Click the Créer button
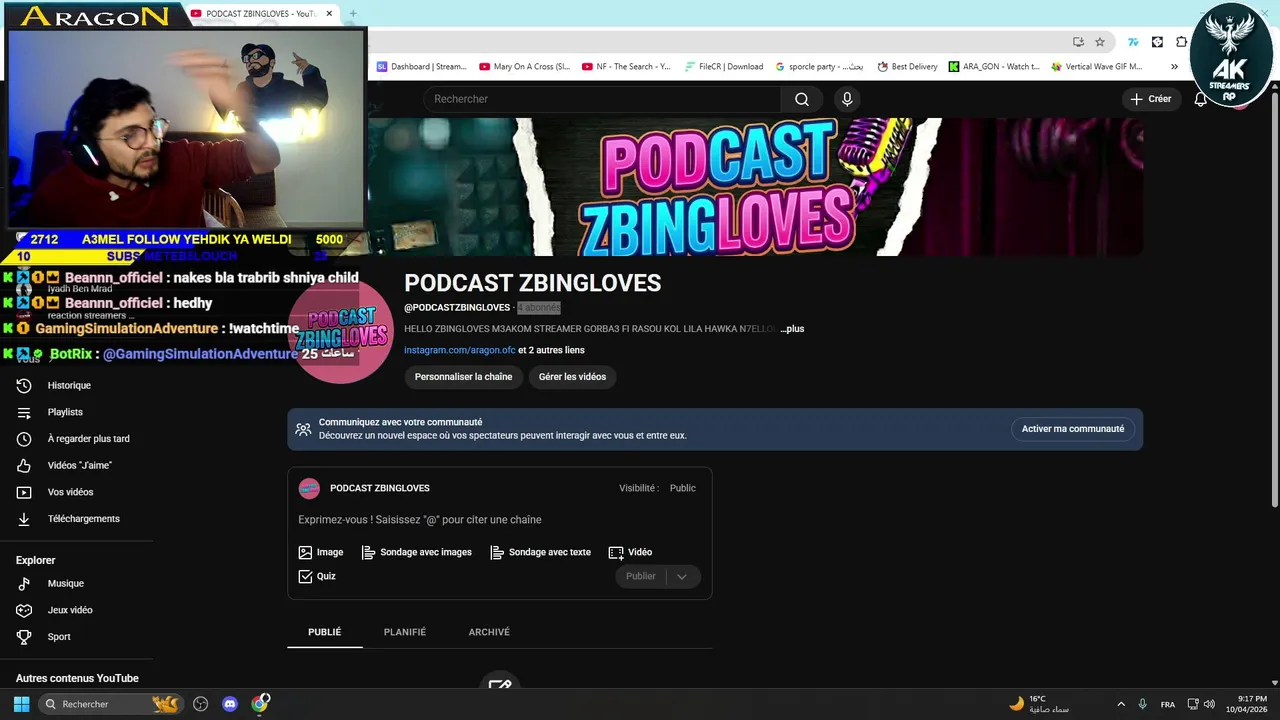 coord(1150,99)
